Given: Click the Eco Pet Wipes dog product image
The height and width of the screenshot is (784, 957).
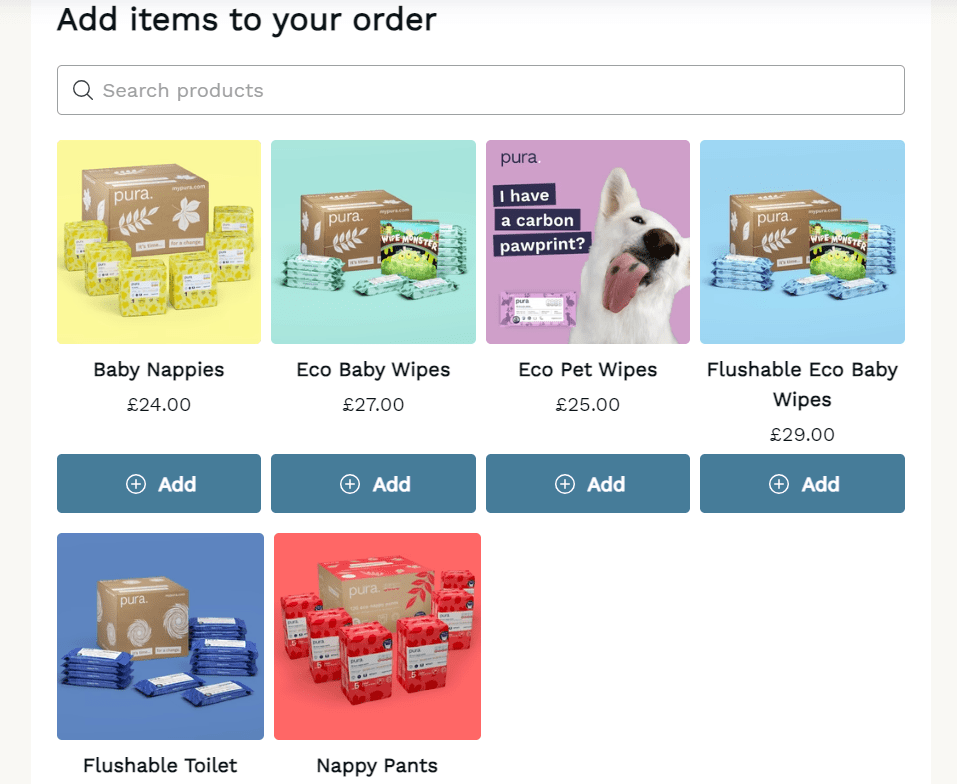Looking at the screenshot, I should click(x=587, y=241).
